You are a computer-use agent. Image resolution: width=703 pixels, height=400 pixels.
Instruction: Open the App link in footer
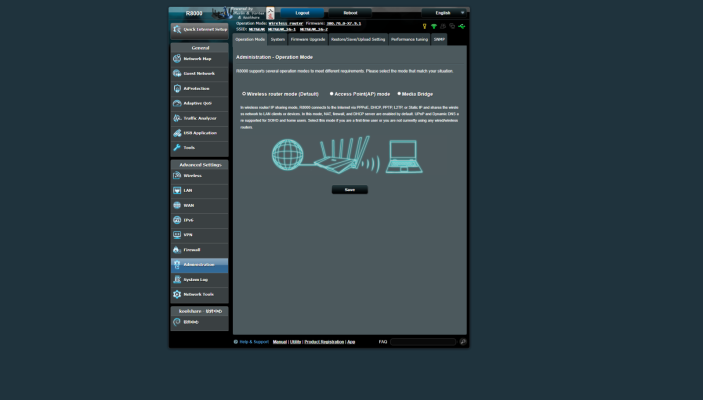coord(351,342)
